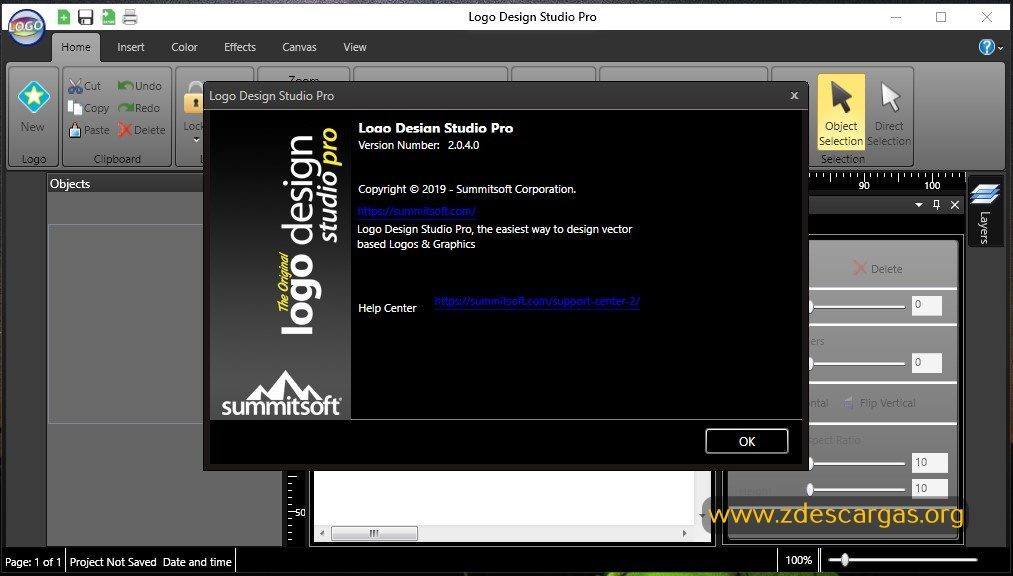
Task: Click Flip Vertical in properties panel
Action: pos(880,403)
